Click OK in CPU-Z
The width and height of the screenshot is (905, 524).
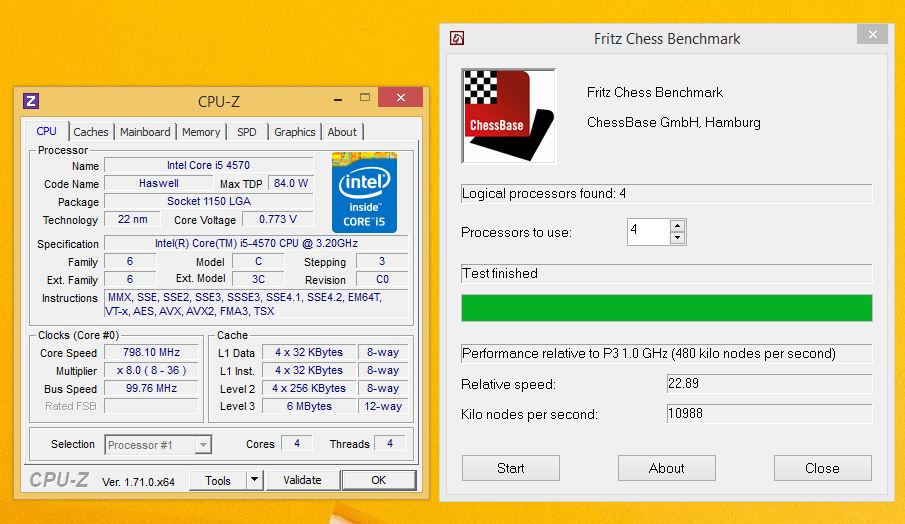379,480
